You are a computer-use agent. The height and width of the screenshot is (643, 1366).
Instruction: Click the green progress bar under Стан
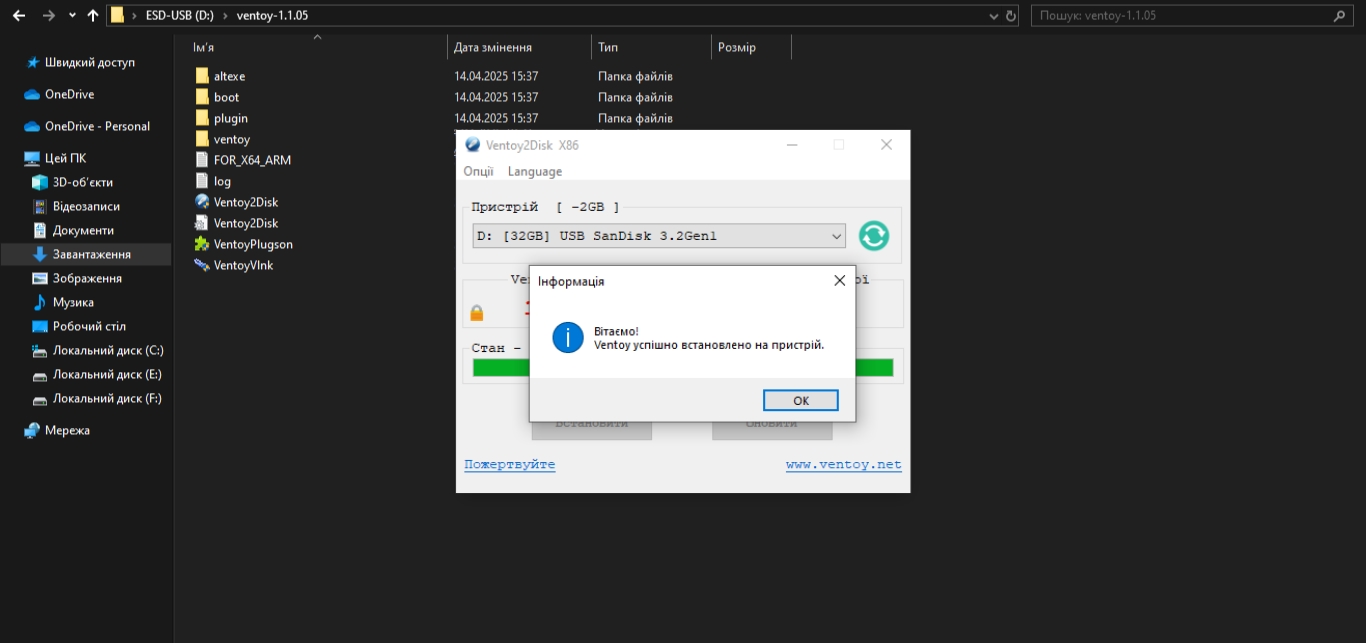click(683, 368)
